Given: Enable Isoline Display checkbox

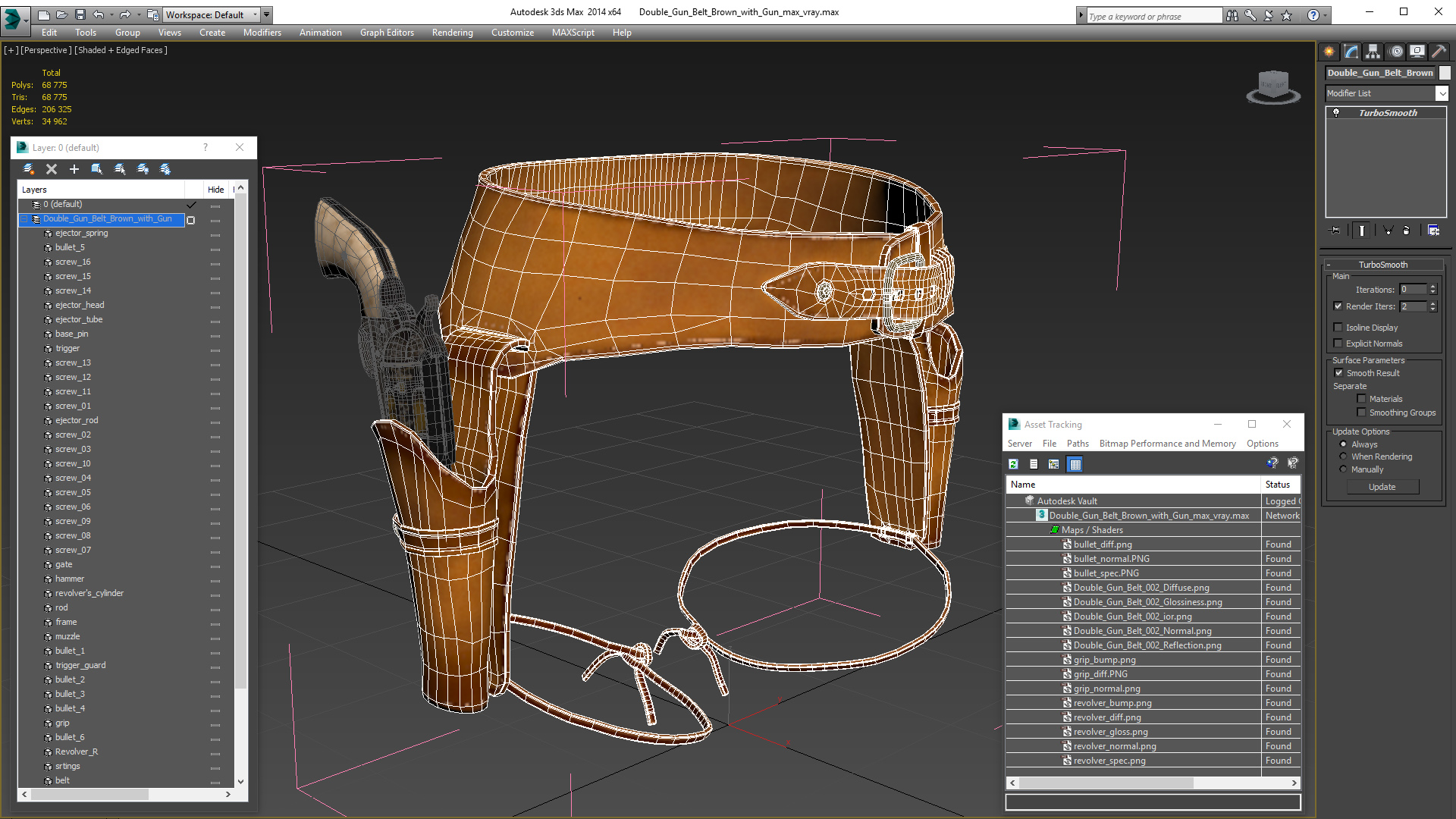Looking at the screenshot, I should pyautogui.click(x=1338, y=328).
